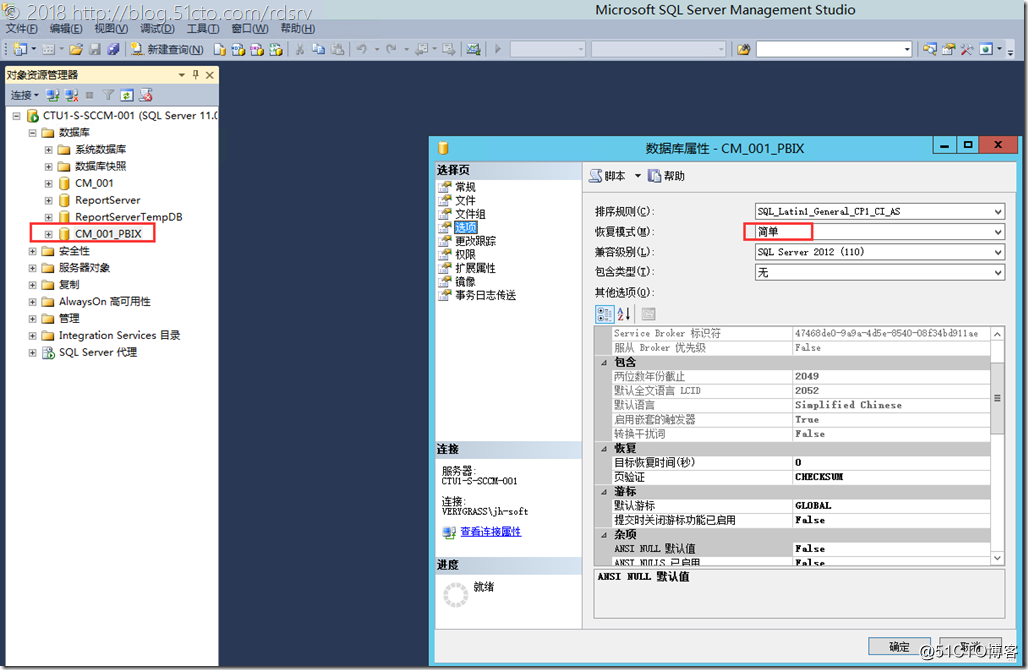Switch property grid to Categorized view
1028x670 pixels.
coord(604,314)
